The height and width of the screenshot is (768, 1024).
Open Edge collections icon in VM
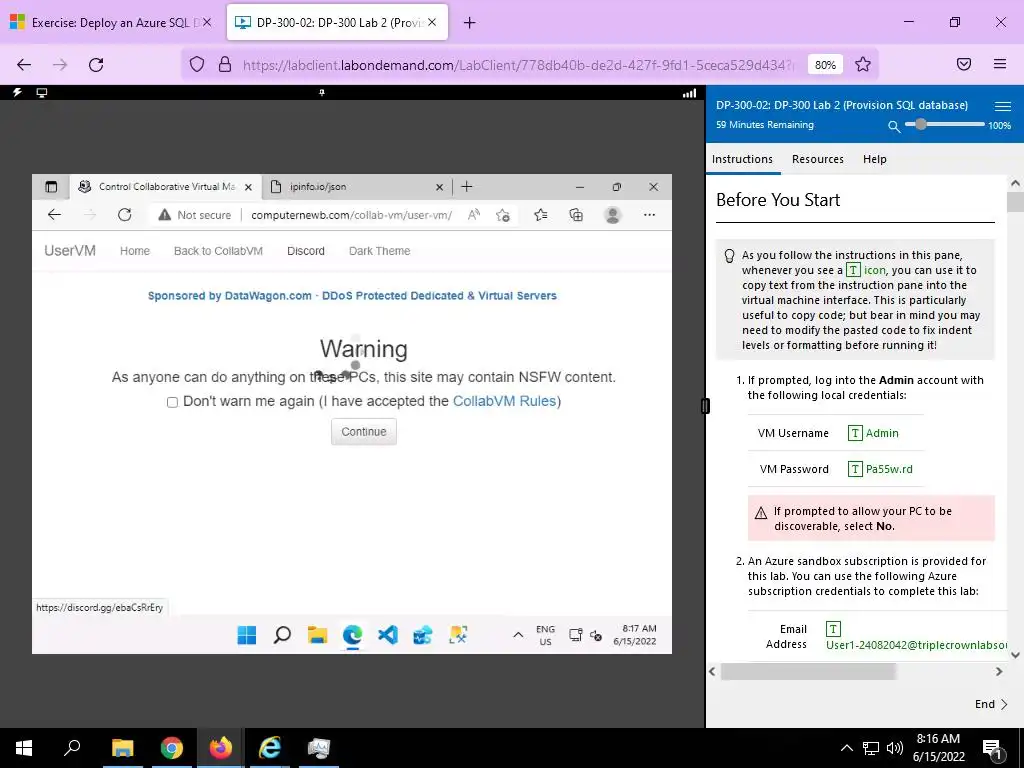click(576, 215)
